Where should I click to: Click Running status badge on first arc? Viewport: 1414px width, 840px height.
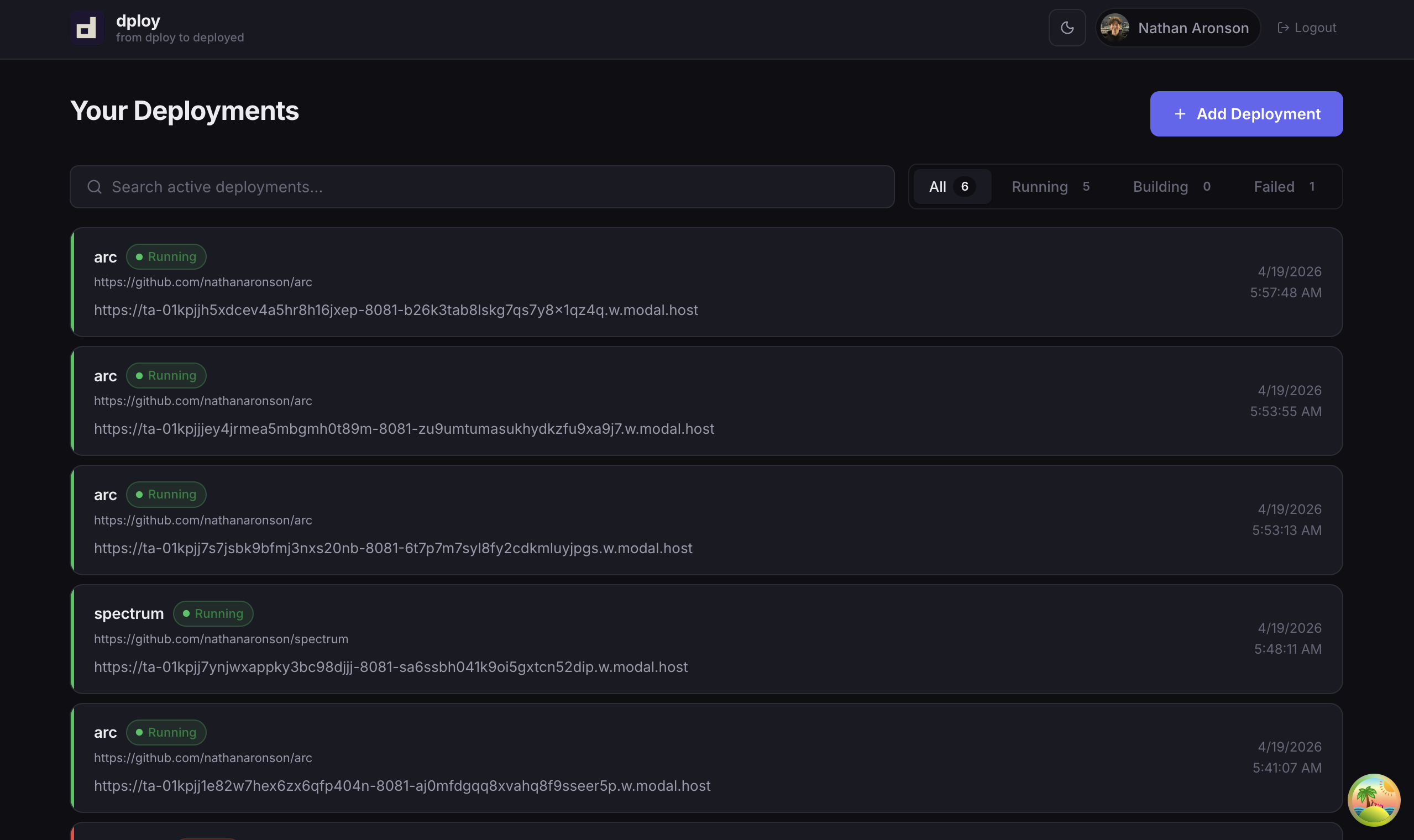point(166,257)
